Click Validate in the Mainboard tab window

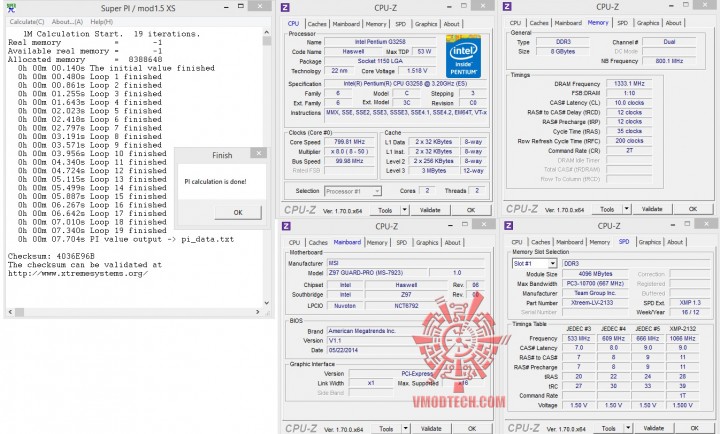click(431, 428)
